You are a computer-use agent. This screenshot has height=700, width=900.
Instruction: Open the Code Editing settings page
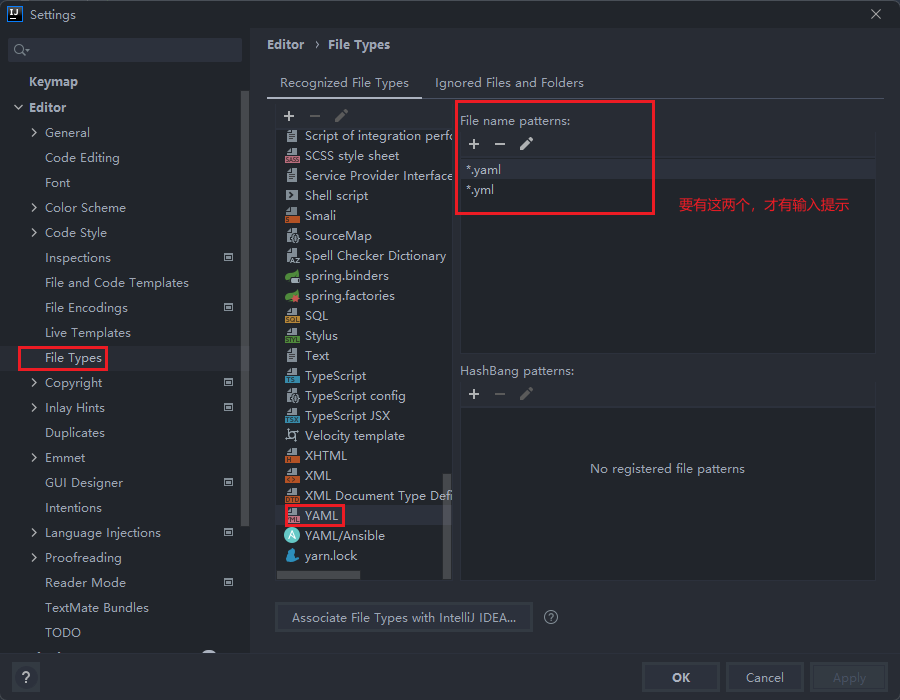point(82,158)
